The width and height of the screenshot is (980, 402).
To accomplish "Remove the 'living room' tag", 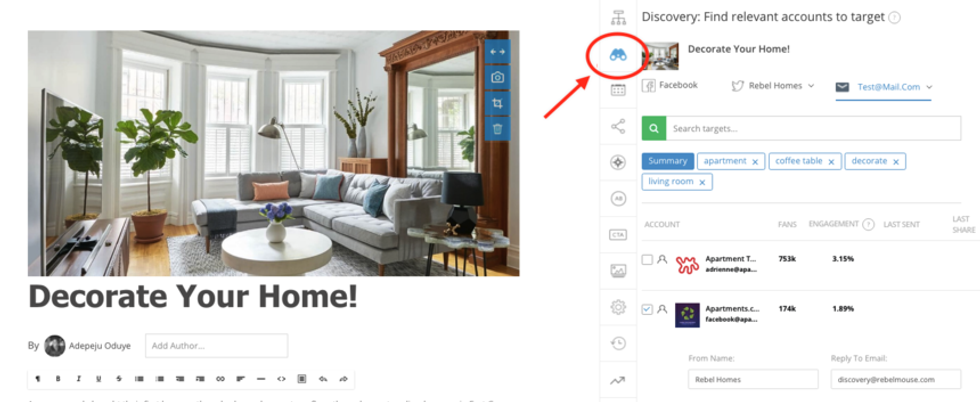I will point(702,182).
